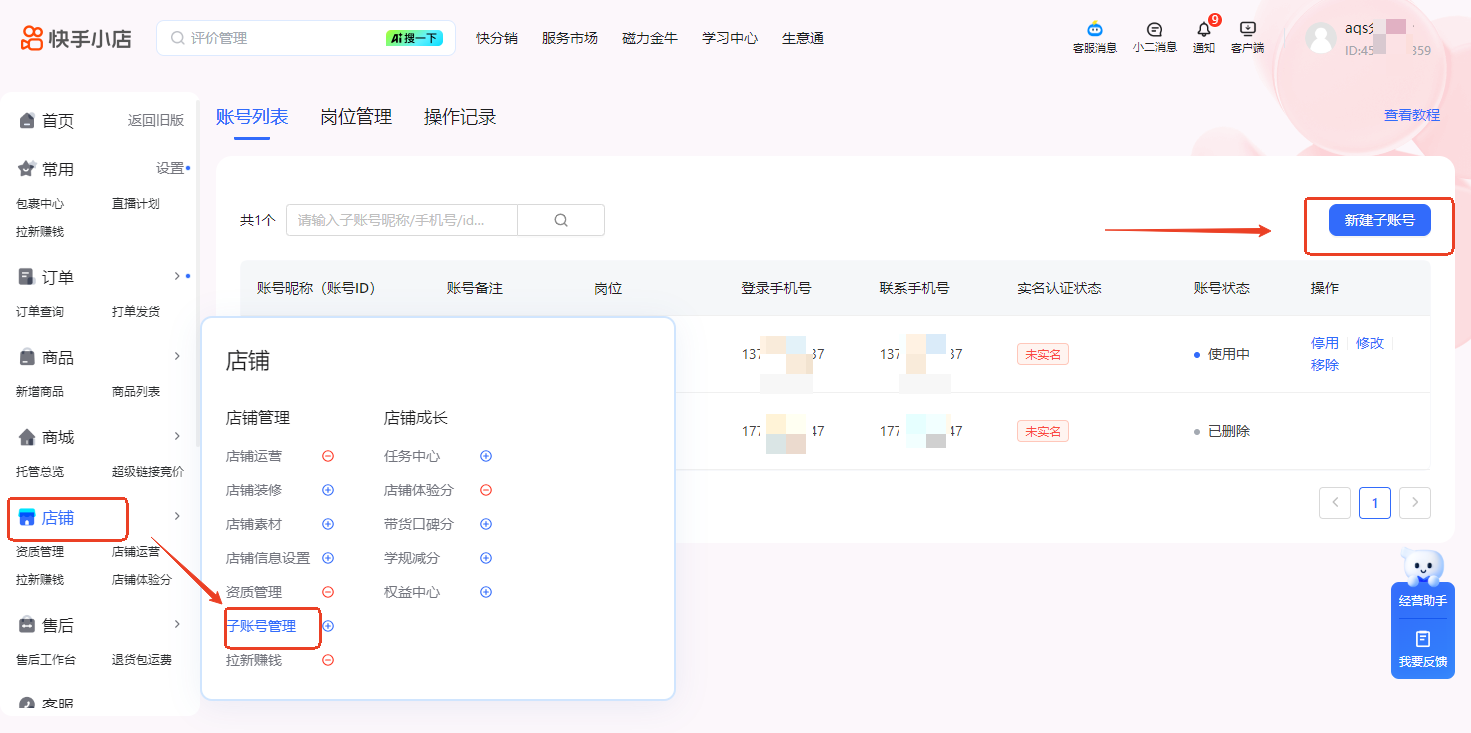Open 权益中心 in the 店铺 popup
This screenshot has width=1471, height=733.
(x=412, y=592)
